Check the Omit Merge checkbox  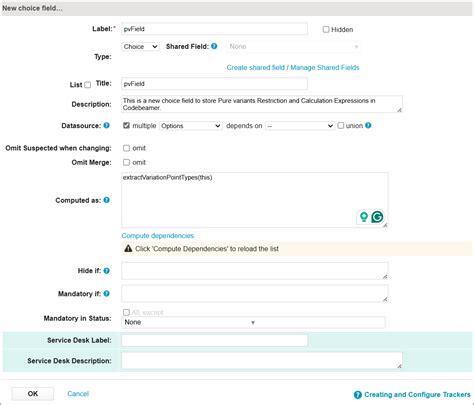pyautogui.click(x=126, y=162)
